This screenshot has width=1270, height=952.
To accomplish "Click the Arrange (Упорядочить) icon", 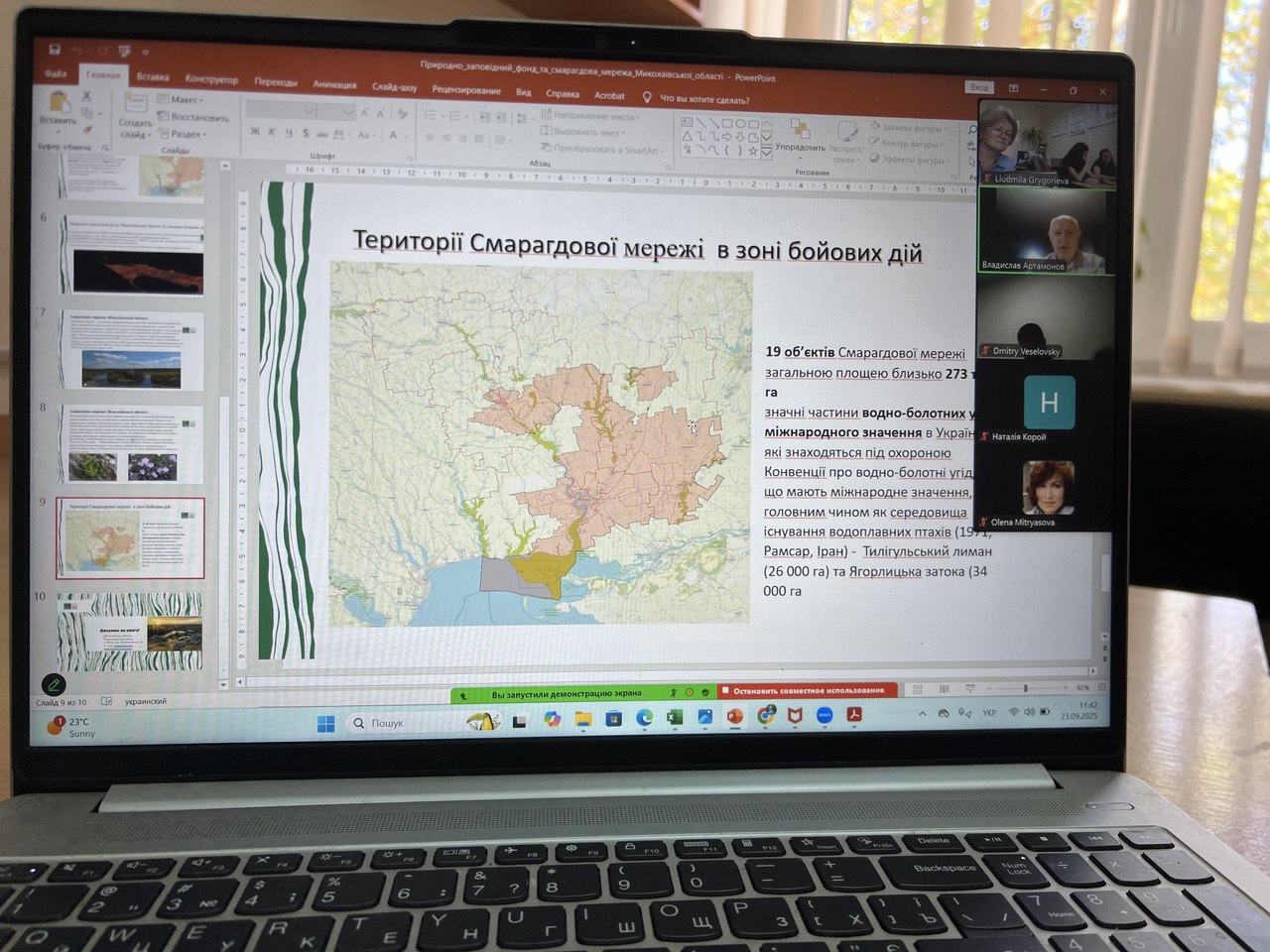I will 800,129.
